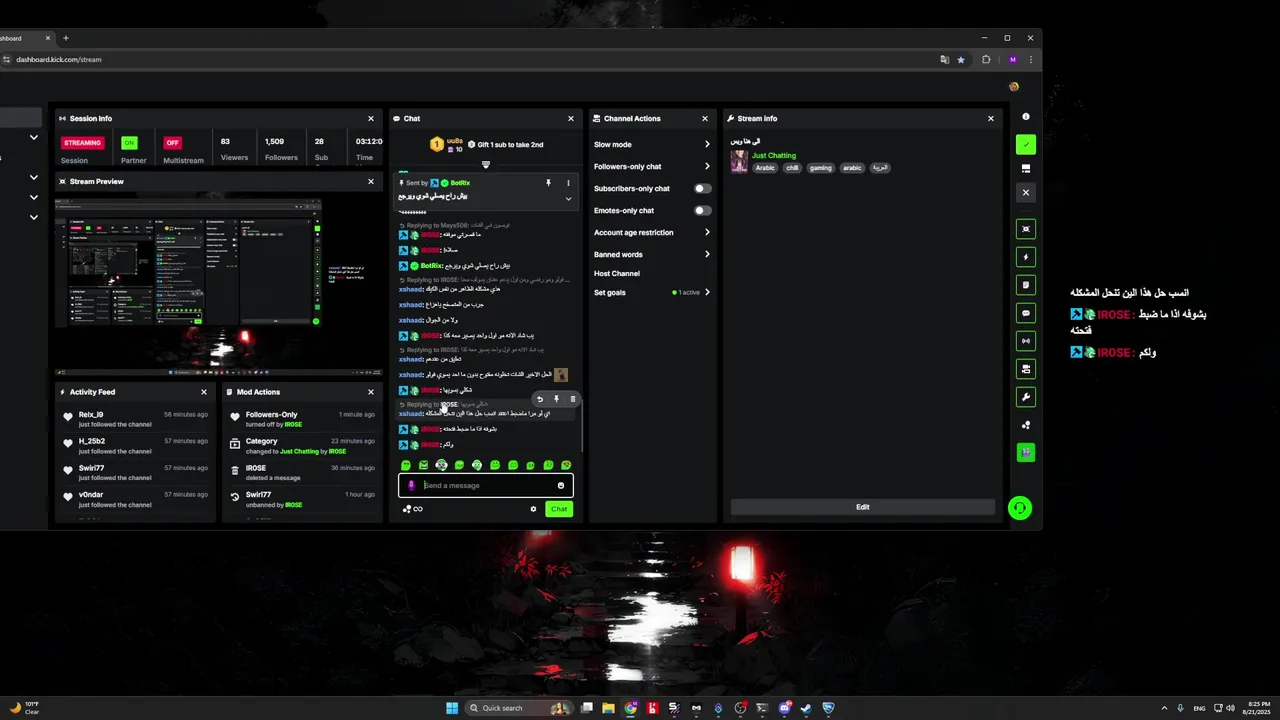Open the pinned message three-dot menu

568,183
